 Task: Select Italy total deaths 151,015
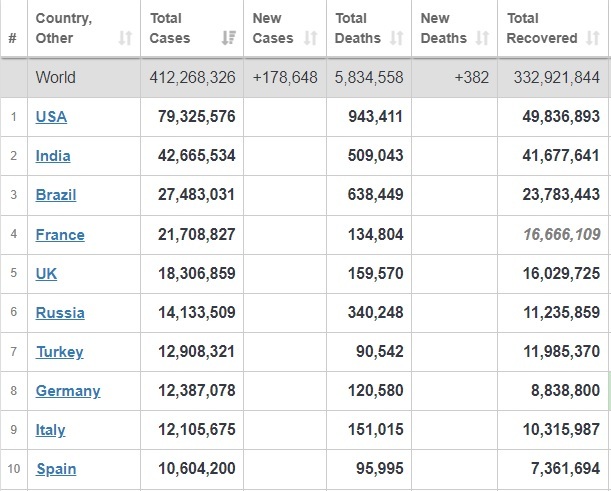pyautogui.click(x=376, y=429)
